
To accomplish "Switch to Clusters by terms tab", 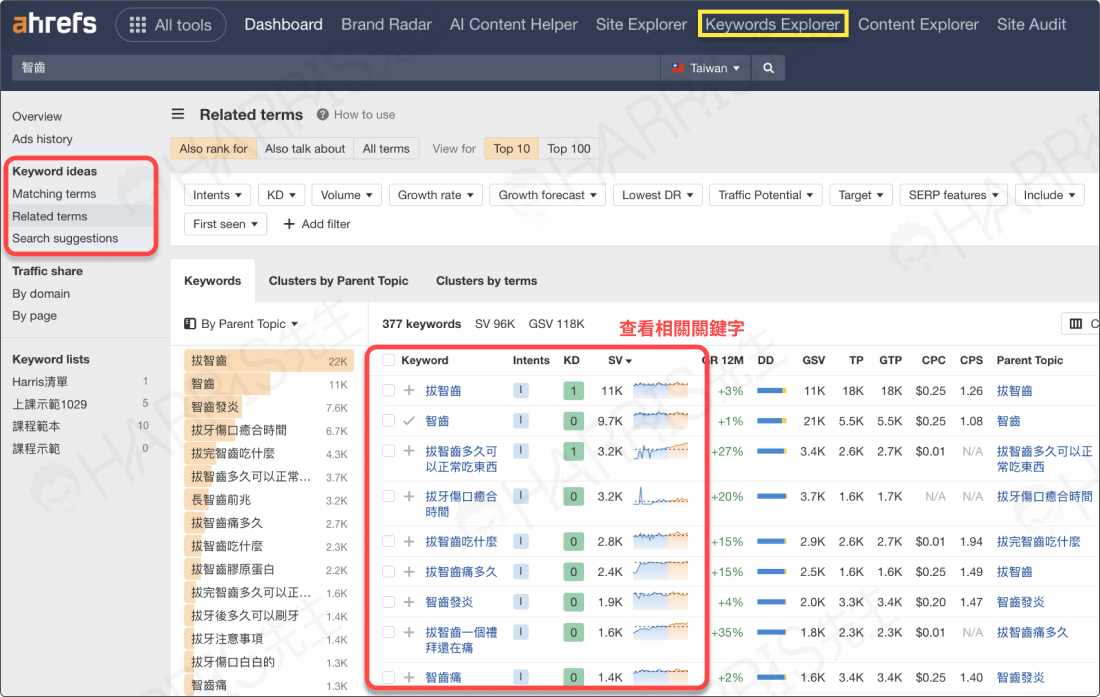I will (x=486, y=280).
